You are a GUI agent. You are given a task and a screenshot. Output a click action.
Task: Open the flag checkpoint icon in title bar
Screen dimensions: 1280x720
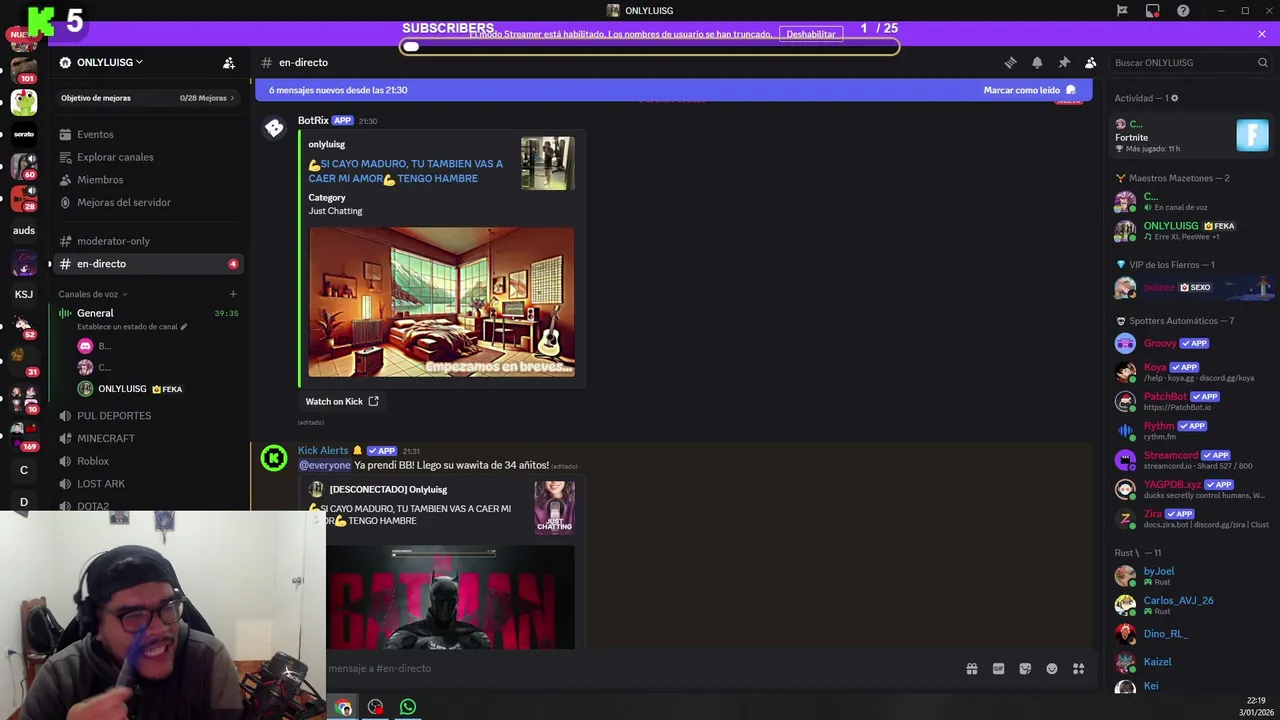(1122, 10)
